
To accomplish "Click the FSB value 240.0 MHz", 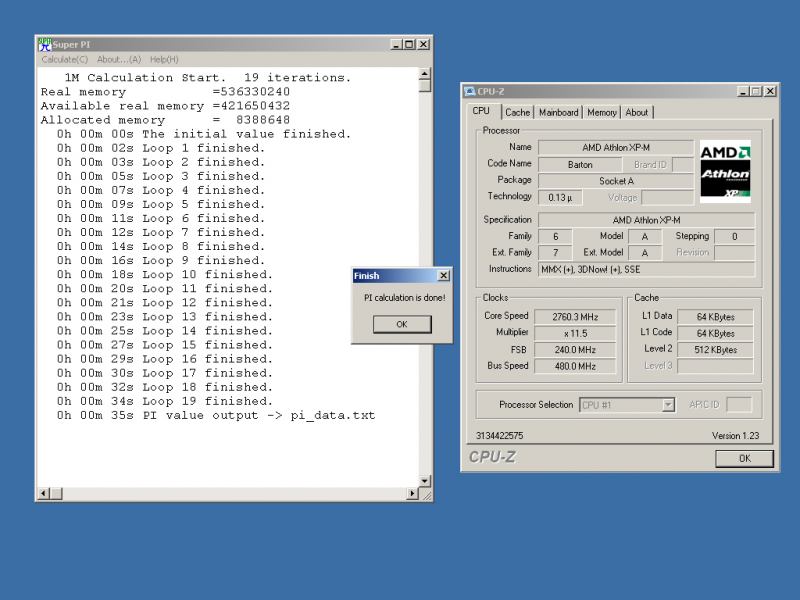I will pyautogui.click(x=575, y=349).
